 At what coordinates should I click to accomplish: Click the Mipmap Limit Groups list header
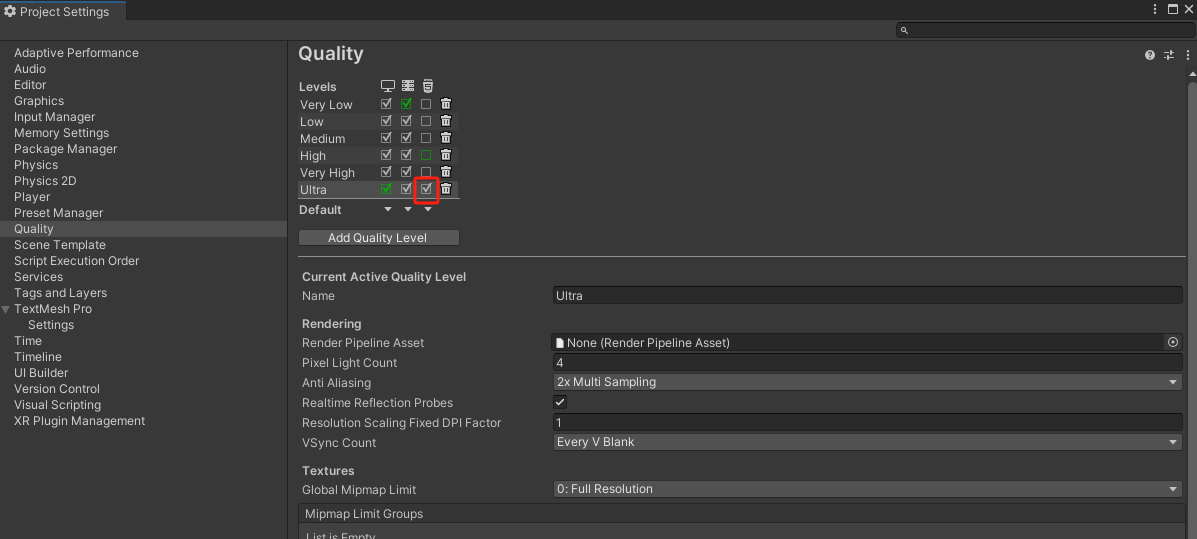741,514
